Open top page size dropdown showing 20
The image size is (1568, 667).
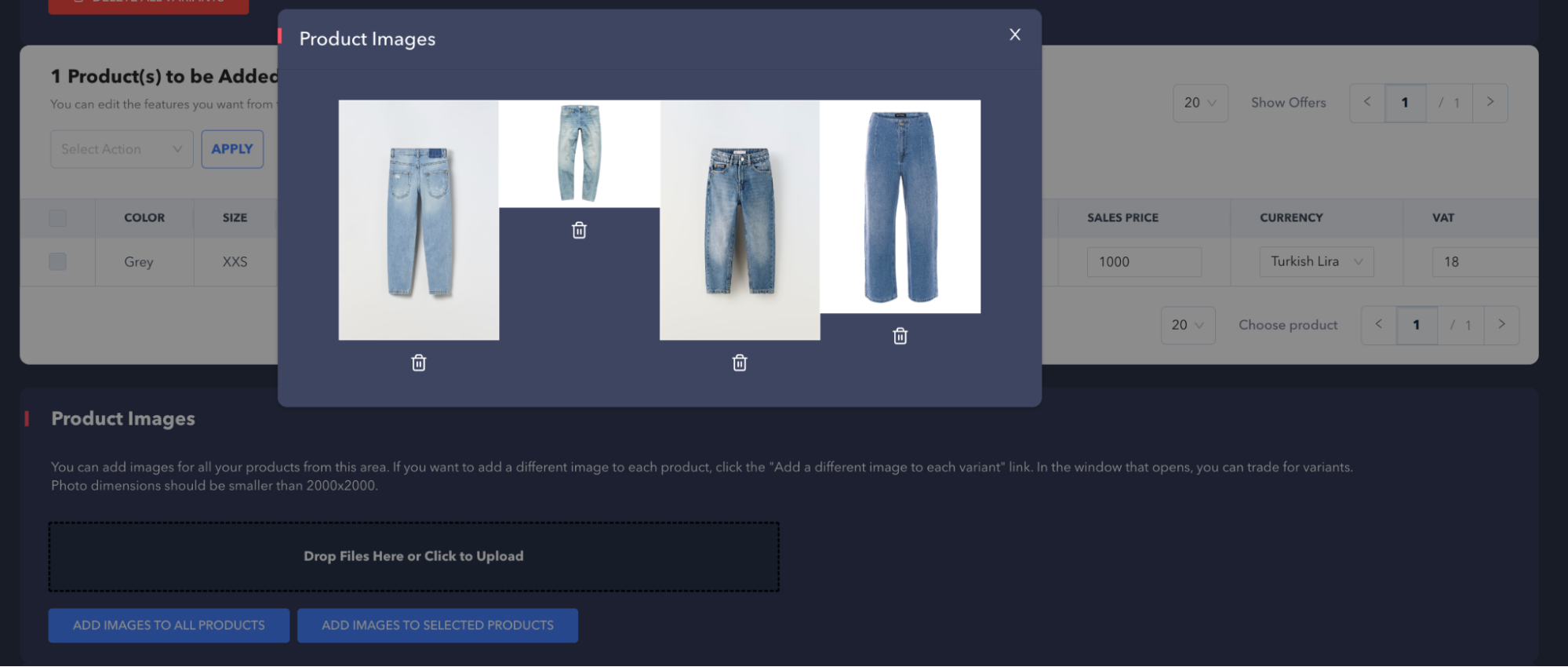tap(1199, 103)
